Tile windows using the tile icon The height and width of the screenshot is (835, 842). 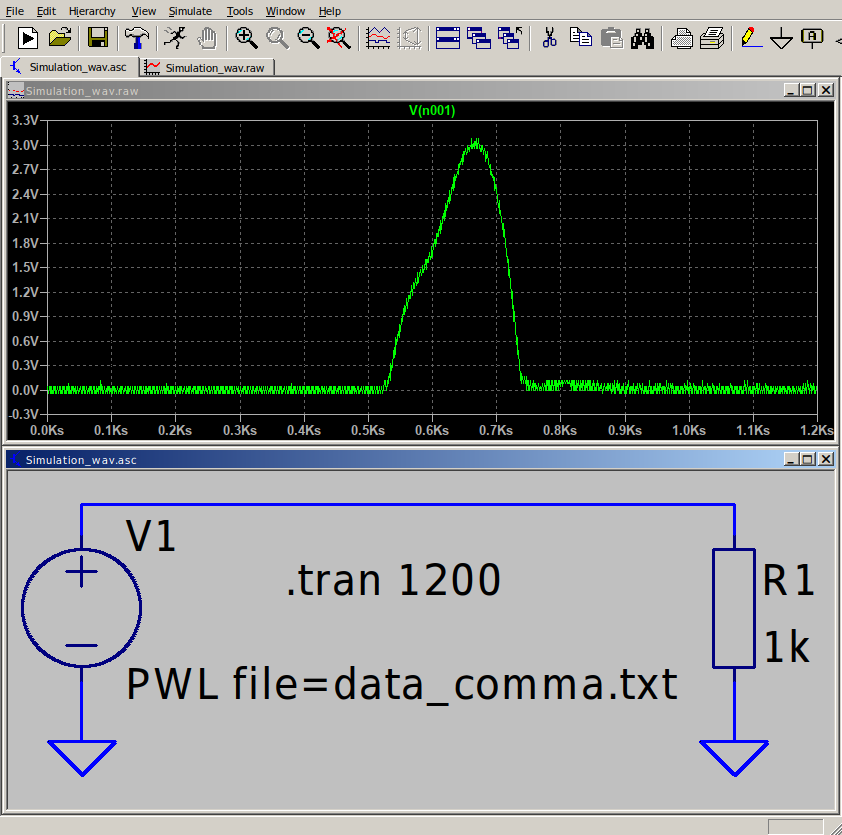pos(448,38)
